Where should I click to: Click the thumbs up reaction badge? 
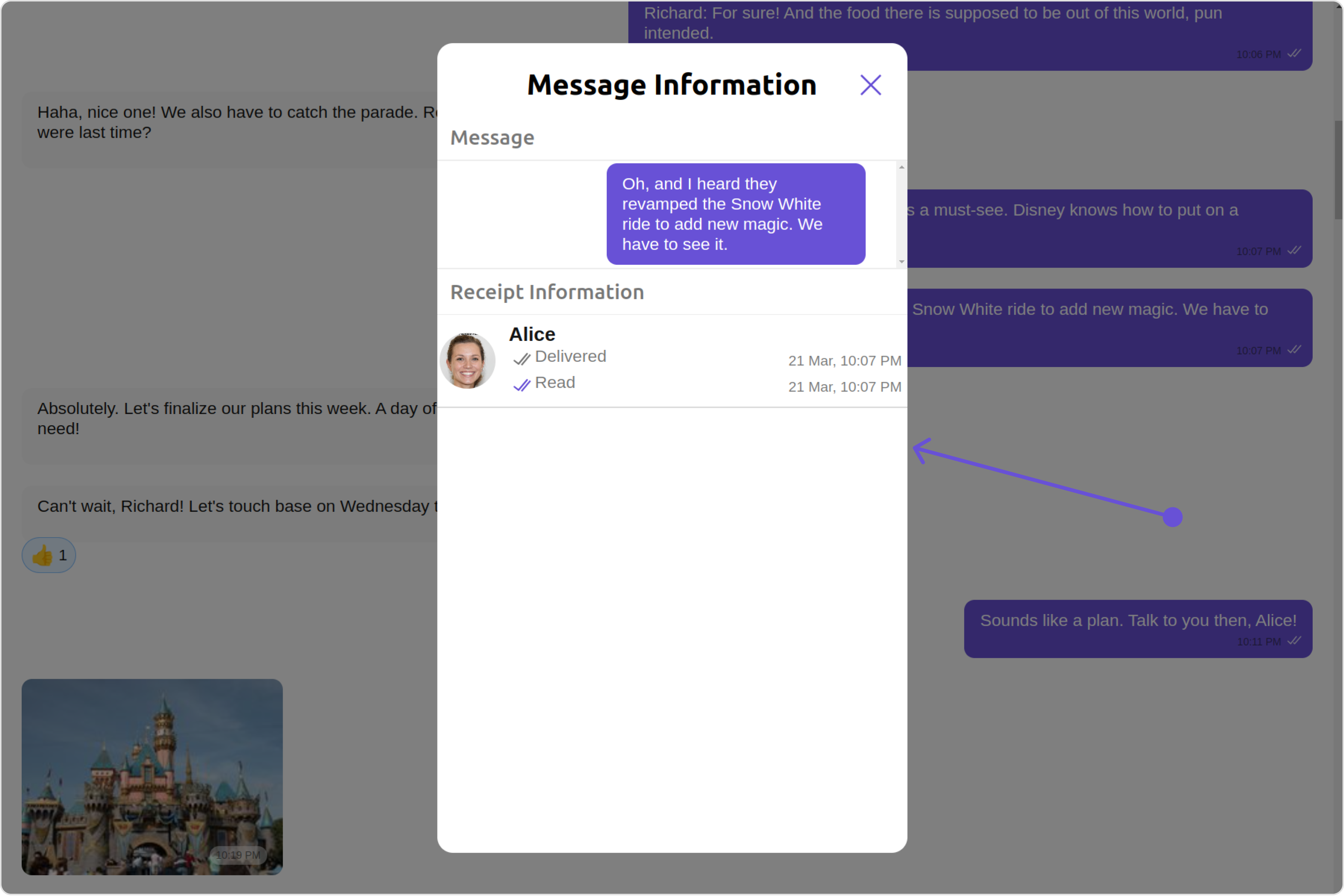tap(49, 555)
